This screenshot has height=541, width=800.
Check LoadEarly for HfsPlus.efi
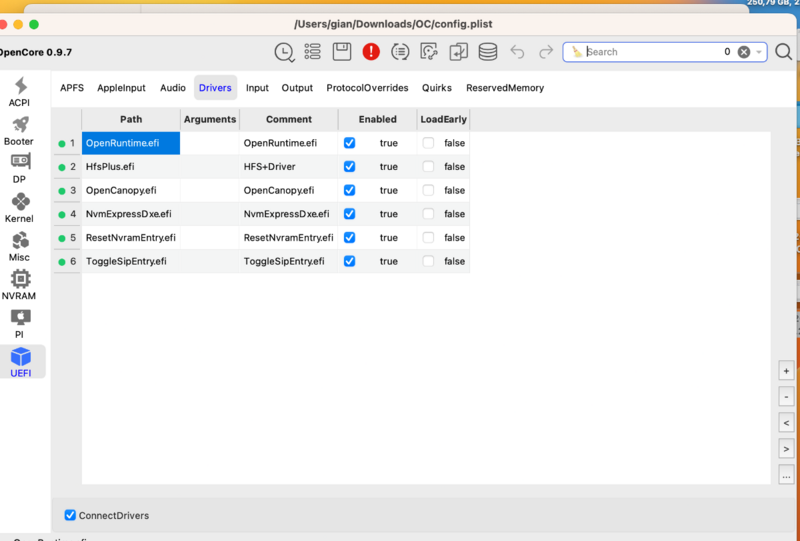tap(429, 166)
